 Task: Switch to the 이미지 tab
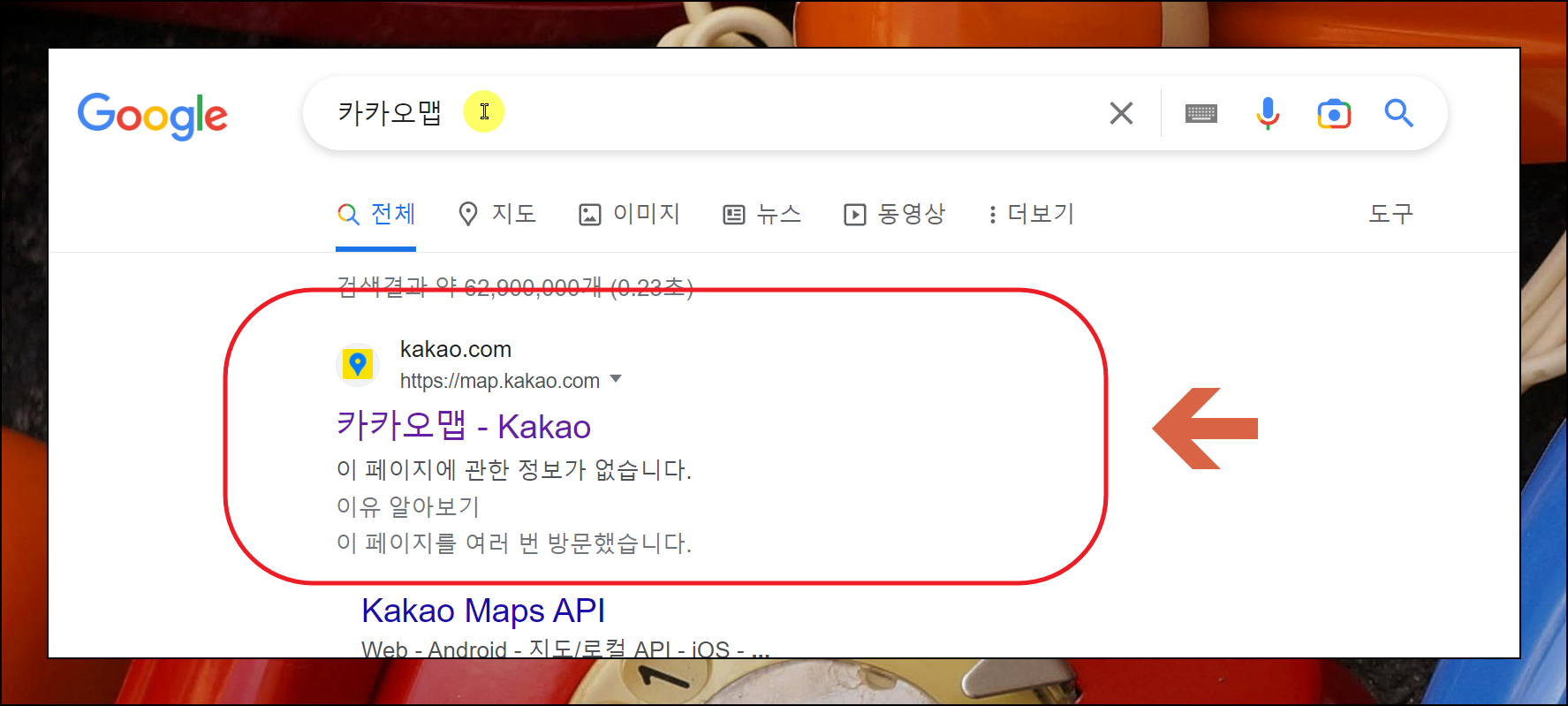(629, 214)
